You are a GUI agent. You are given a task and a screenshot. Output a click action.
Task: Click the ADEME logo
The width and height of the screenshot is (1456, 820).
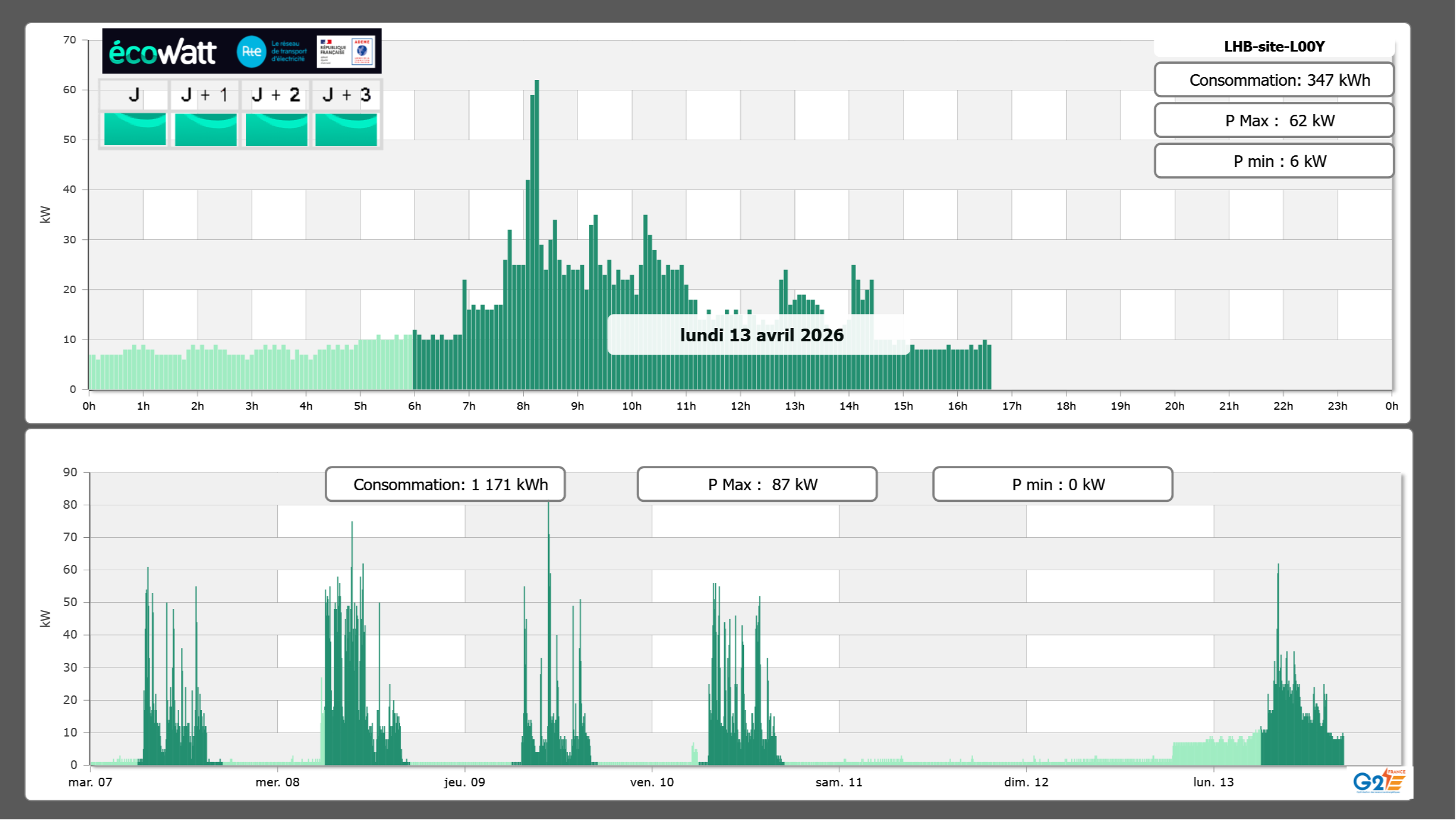point(362,52)
